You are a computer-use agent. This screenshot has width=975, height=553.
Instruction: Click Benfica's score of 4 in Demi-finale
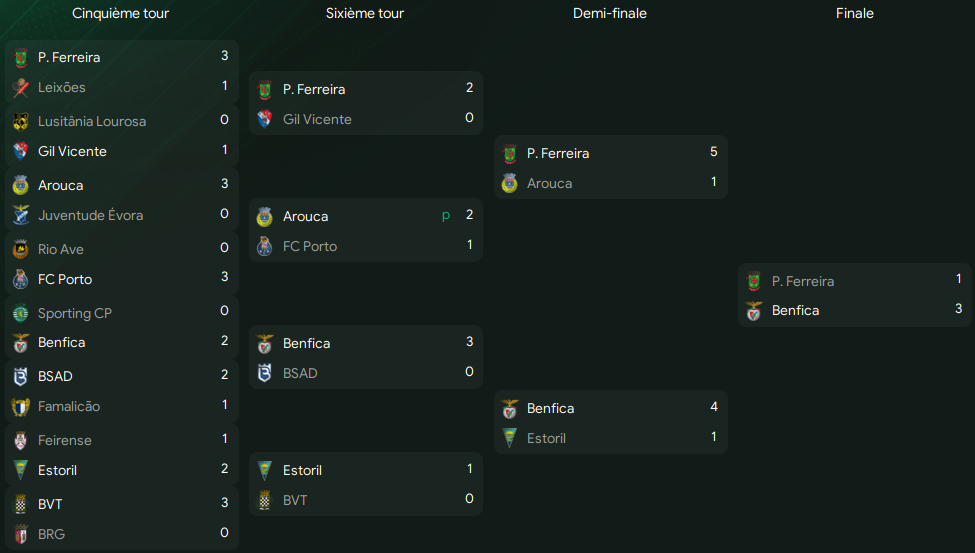tap(714, 407)
